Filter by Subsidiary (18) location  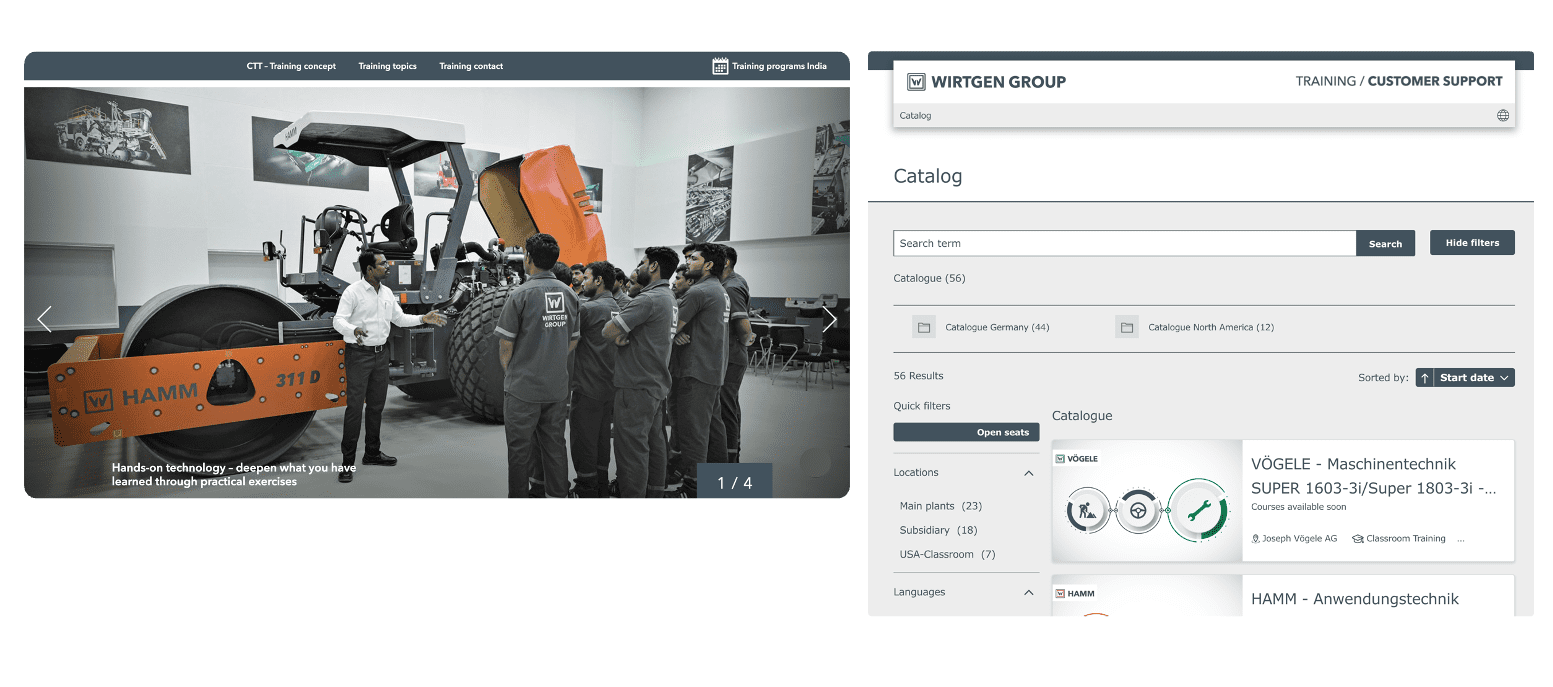[x=939, y=530]
